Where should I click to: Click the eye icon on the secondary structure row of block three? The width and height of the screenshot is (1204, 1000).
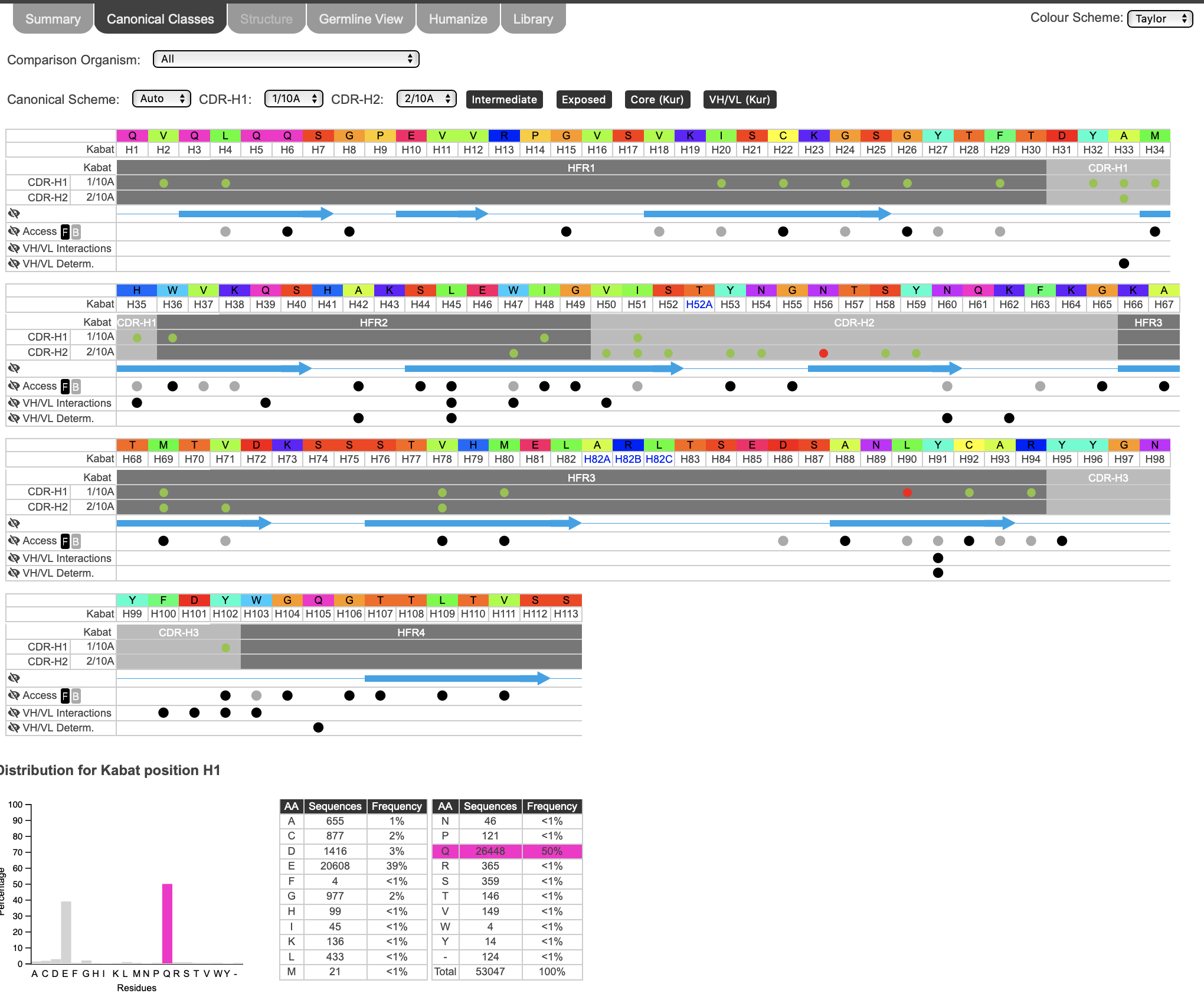tap(13, 523)
